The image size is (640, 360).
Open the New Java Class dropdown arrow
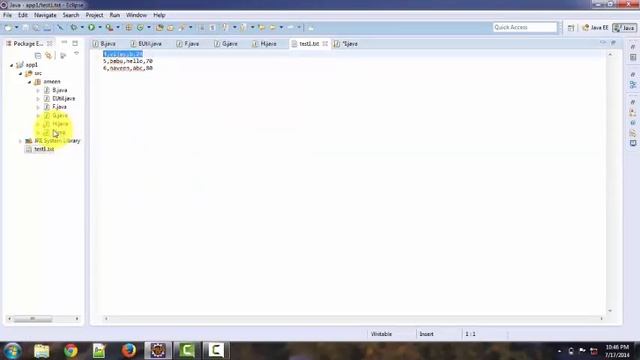point(149,28)
